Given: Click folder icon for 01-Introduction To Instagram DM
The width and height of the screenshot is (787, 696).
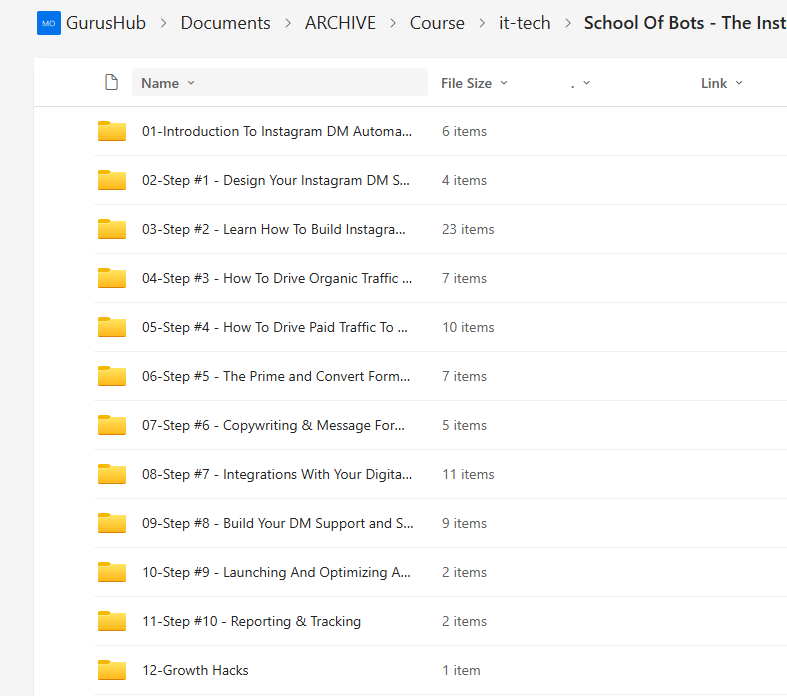Looking at the screenshot, I should coord(112,131).
